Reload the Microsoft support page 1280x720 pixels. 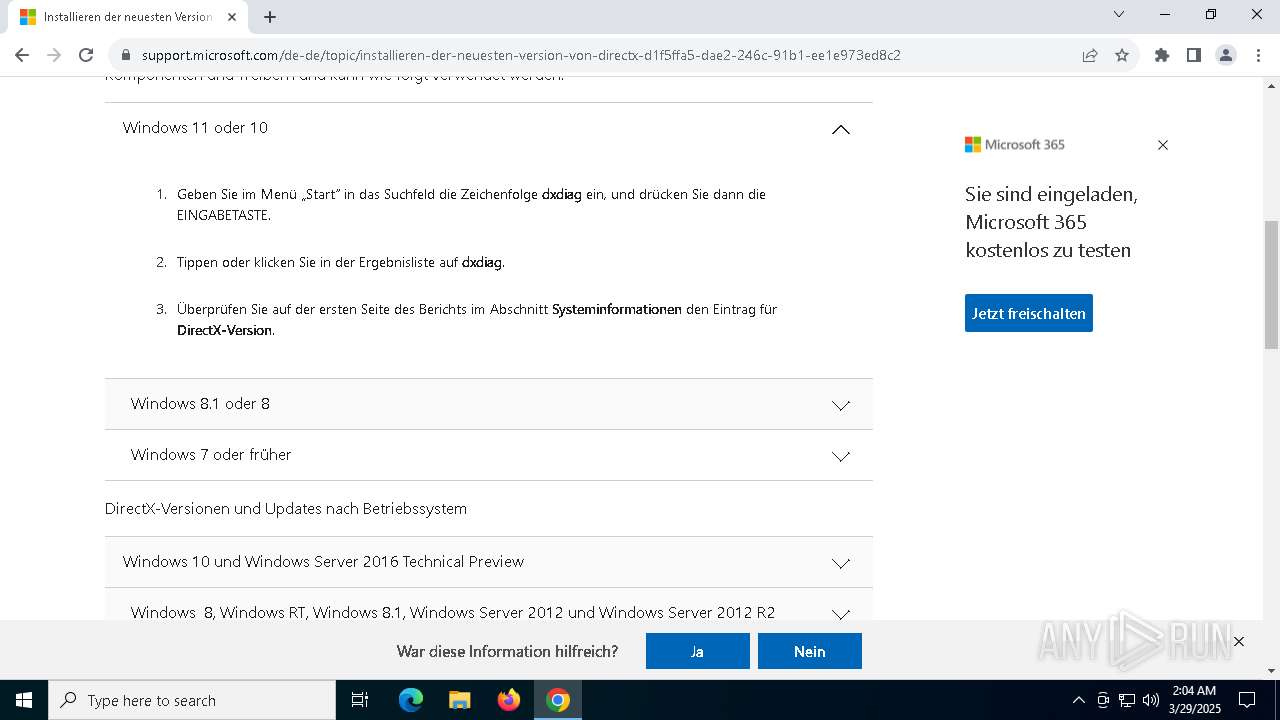(86, 55)
